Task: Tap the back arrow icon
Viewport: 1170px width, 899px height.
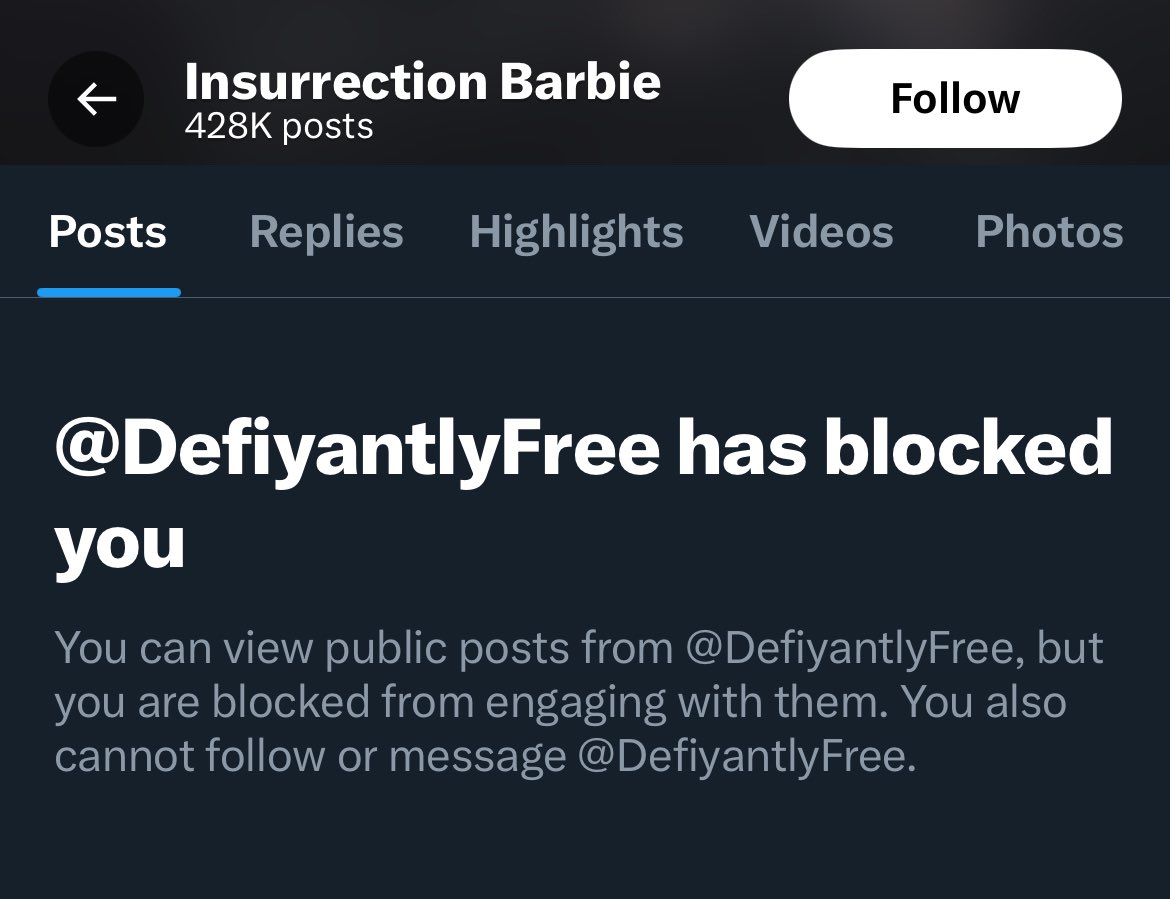Action: (96, 99)
